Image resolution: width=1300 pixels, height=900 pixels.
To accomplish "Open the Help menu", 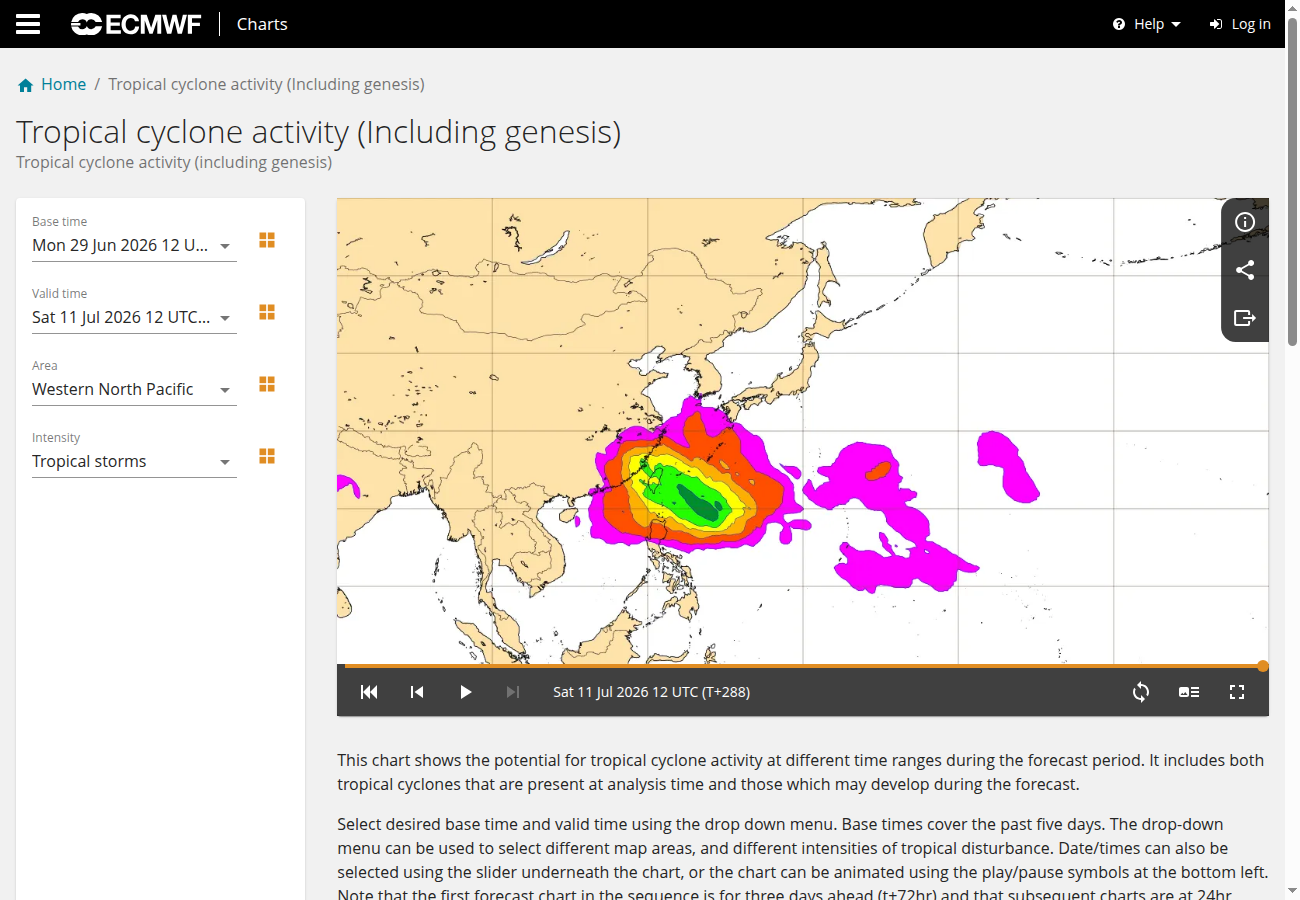I will coord(1147,24).
